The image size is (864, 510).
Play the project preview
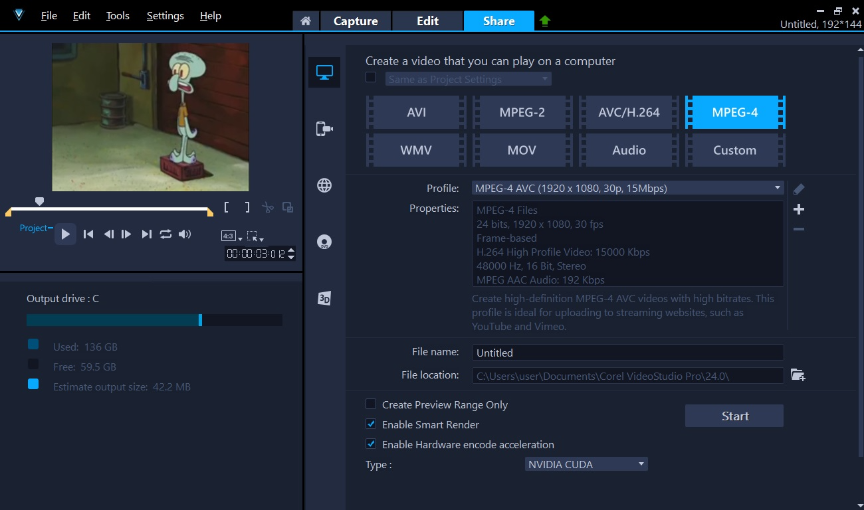(65, 234)
